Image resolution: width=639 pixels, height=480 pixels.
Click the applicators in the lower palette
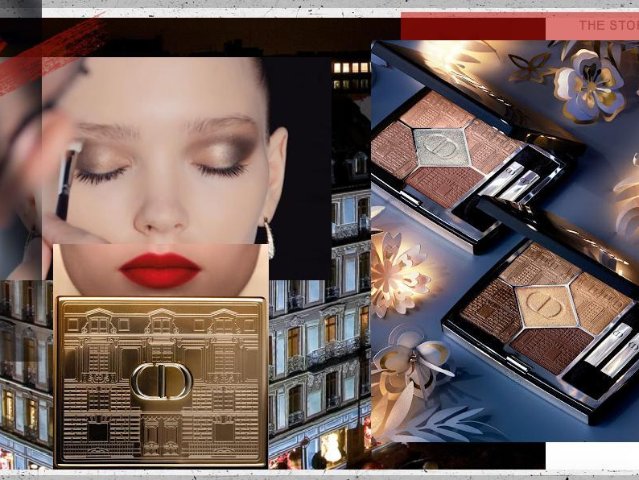(610, 349)
